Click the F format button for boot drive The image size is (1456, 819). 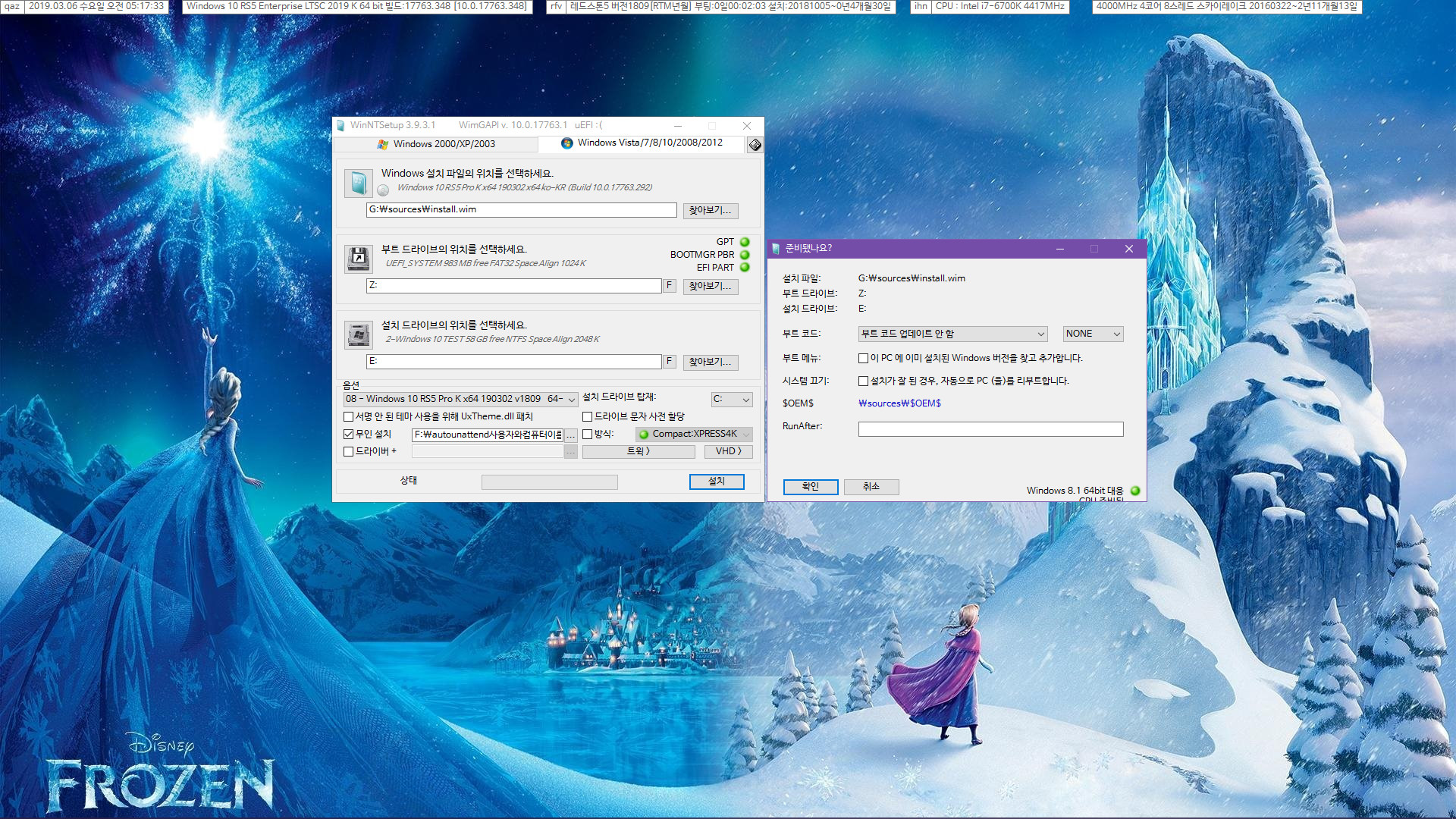click(670, 286)
